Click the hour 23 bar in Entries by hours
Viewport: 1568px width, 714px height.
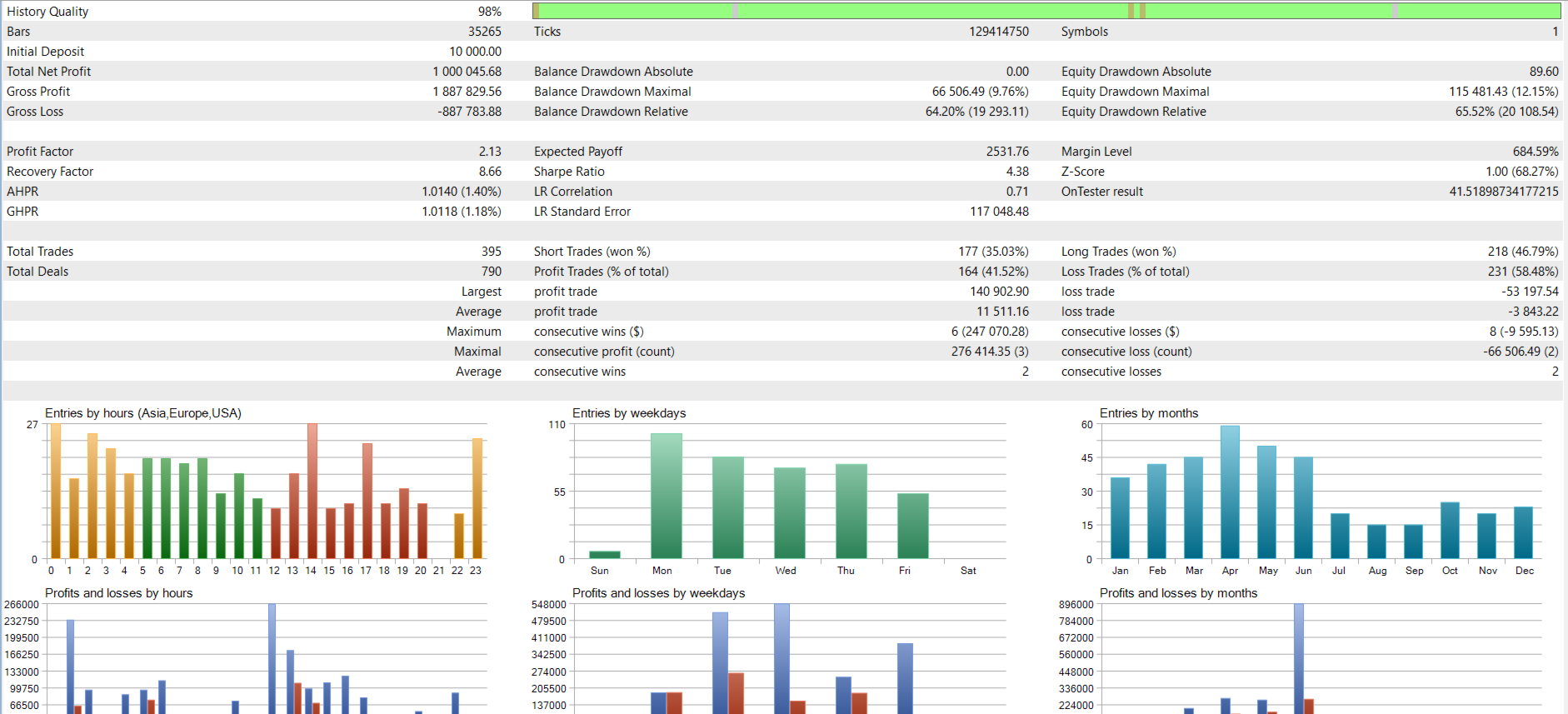pyautogui.click(x=477, y=498)
